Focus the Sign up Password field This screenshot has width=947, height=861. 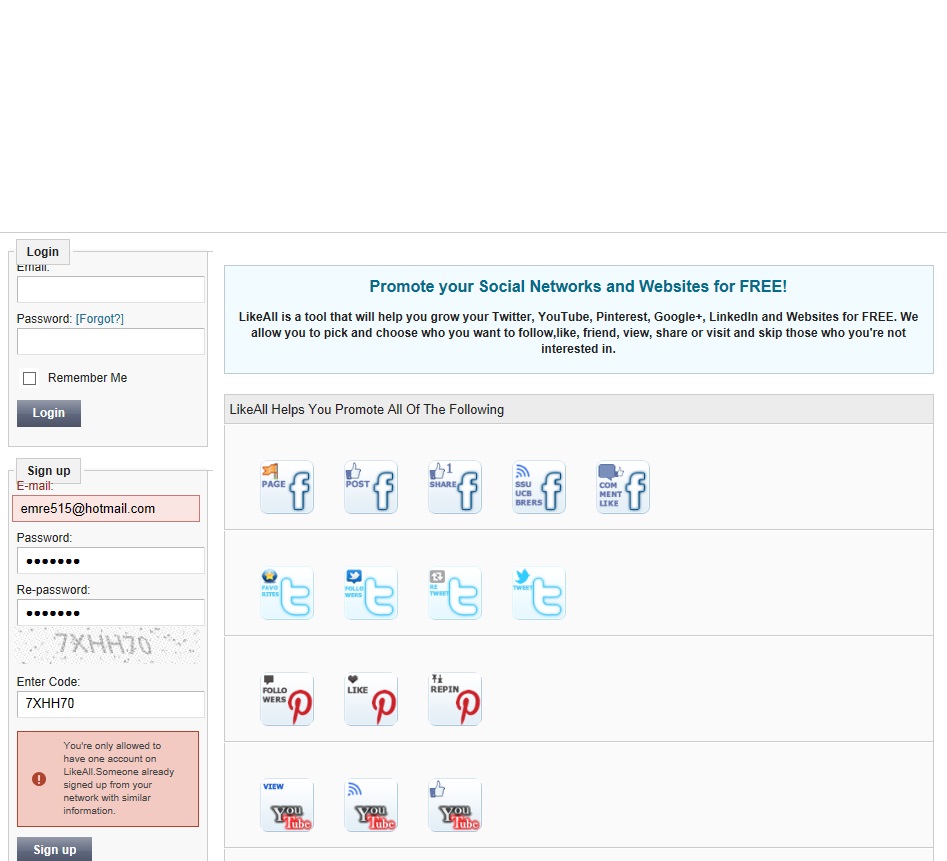pyautogui.click(x=111, y=560)
